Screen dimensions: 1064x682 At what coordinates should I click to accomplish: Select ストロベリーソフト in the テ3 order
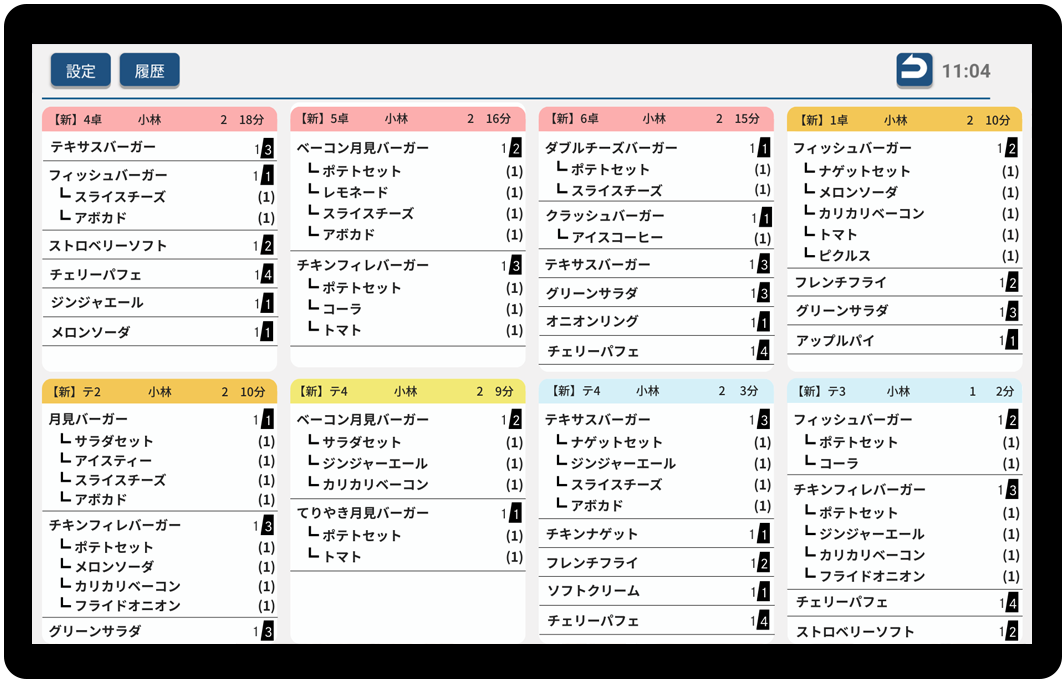tap(905, 632)
